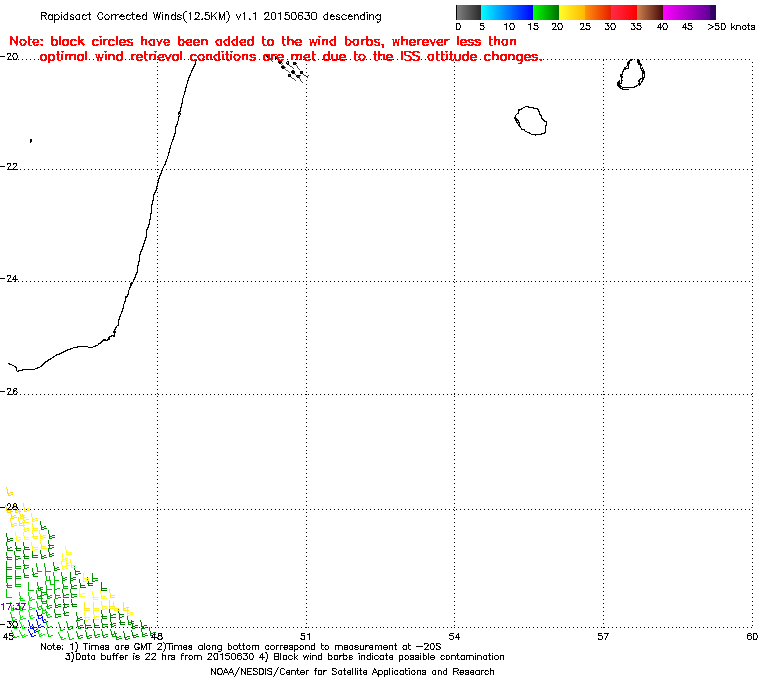Click the dark purple >50 knots legend segment
Viewport: 760px width, 688px height.
713,12
